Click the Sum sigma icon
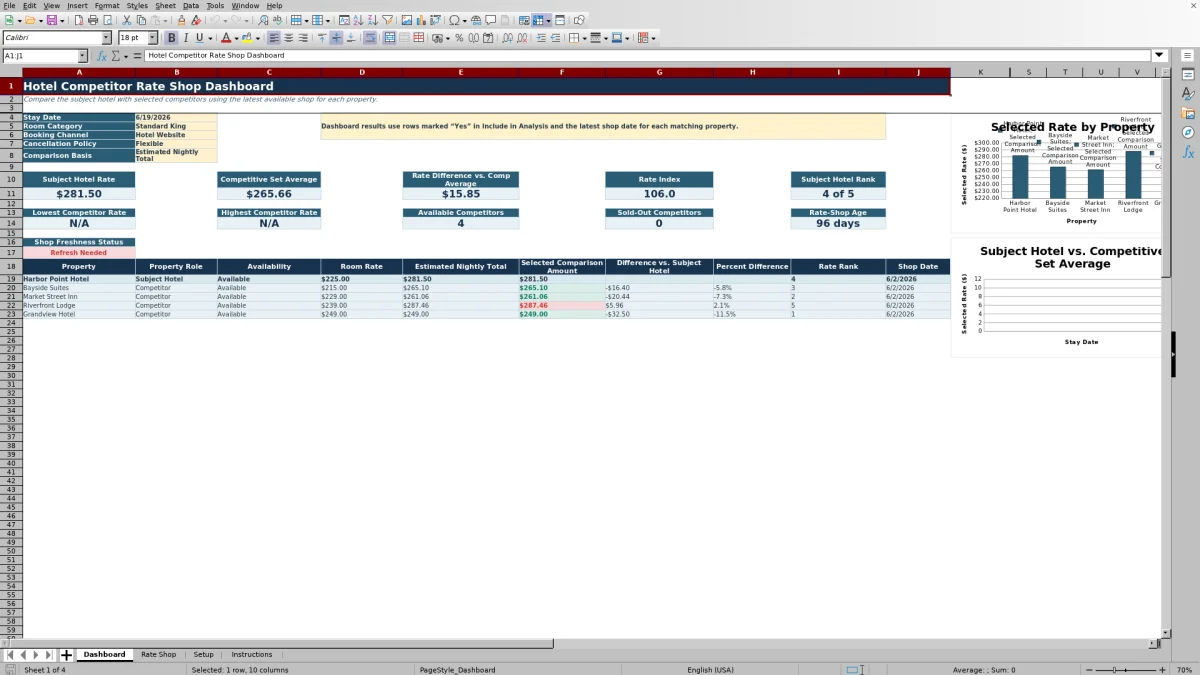The height and width of the screenshot is (675, 1200). click(115, 56)
